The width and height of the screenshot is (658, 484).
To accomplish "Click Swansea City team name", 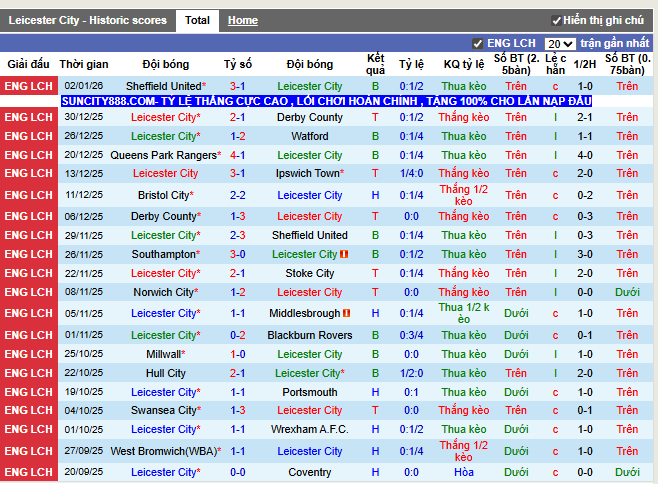I will click(x=166, y=410).
